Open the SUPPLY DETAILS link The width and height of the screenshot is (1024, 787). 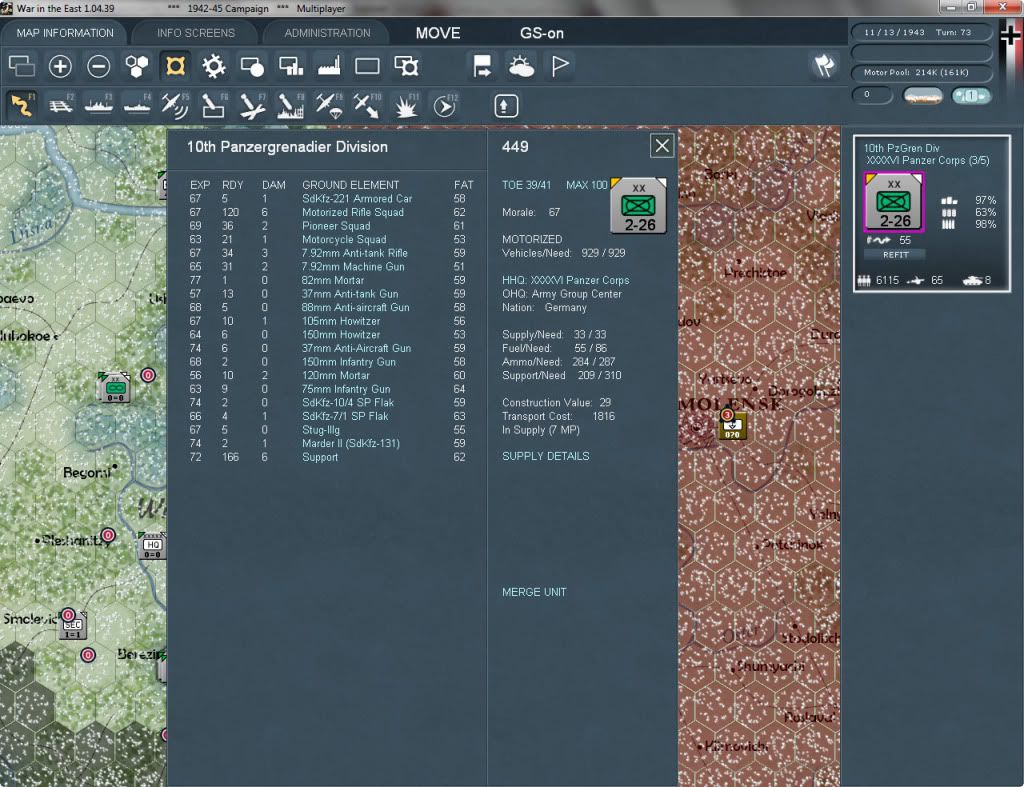545,456
